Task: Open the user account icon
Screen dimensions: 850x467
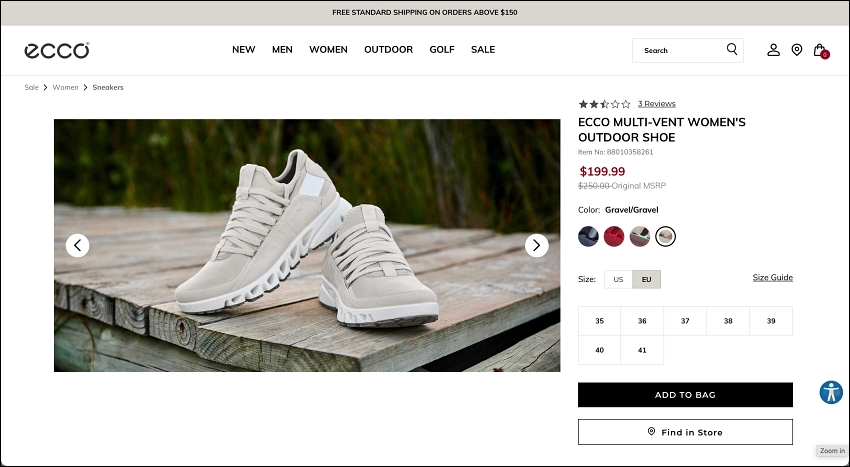Action: point(773,50)
